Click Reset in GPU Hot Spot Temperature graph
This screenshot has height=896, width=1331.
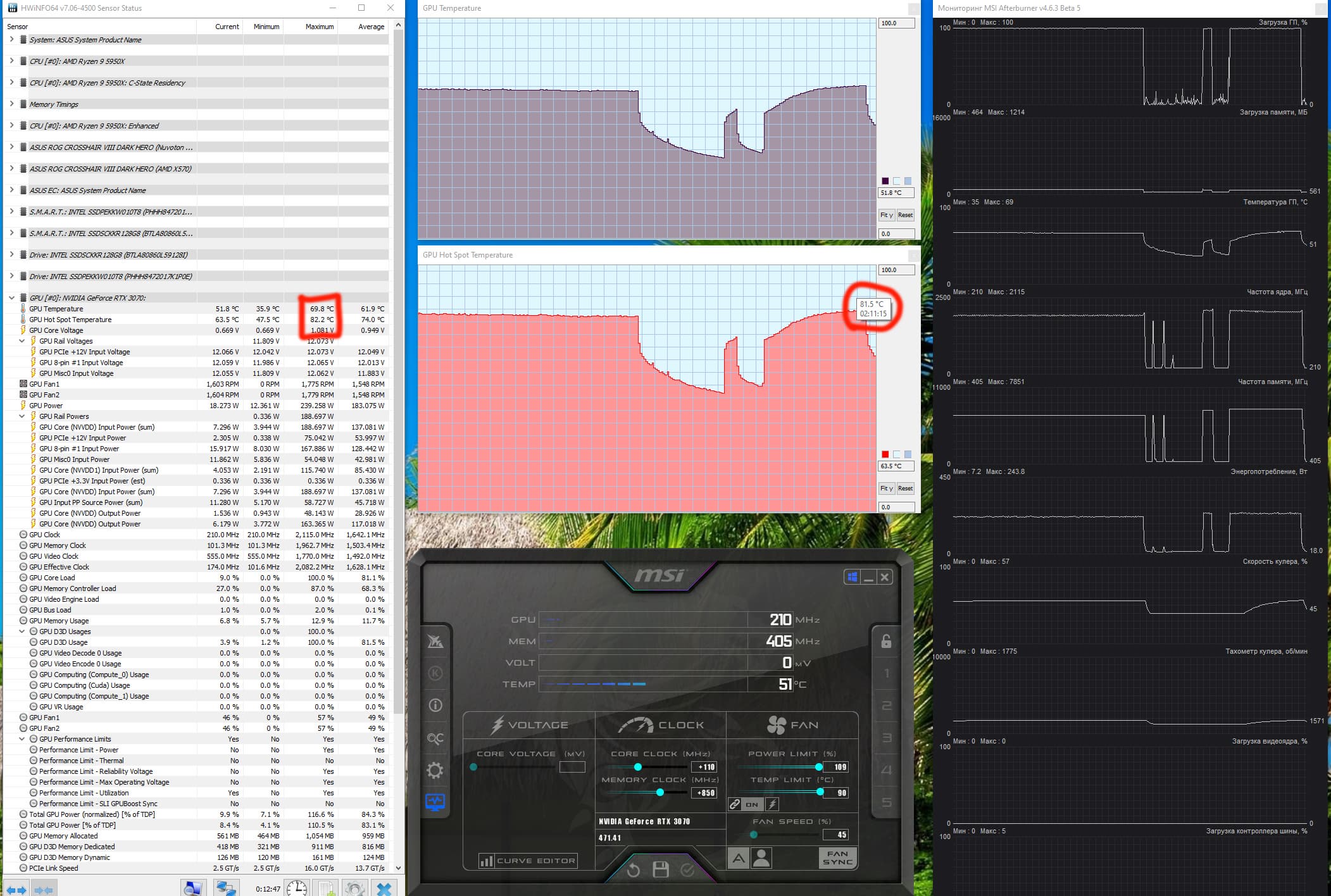pyautogui.click(x=905, y=488)
